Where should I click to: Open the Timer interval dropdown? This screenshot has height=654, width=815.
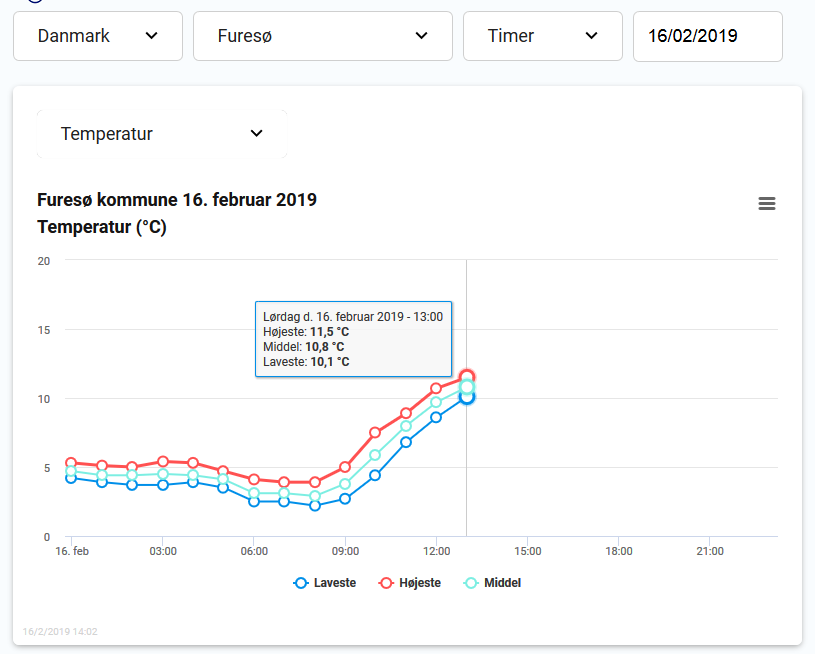(x=543, y=36)
